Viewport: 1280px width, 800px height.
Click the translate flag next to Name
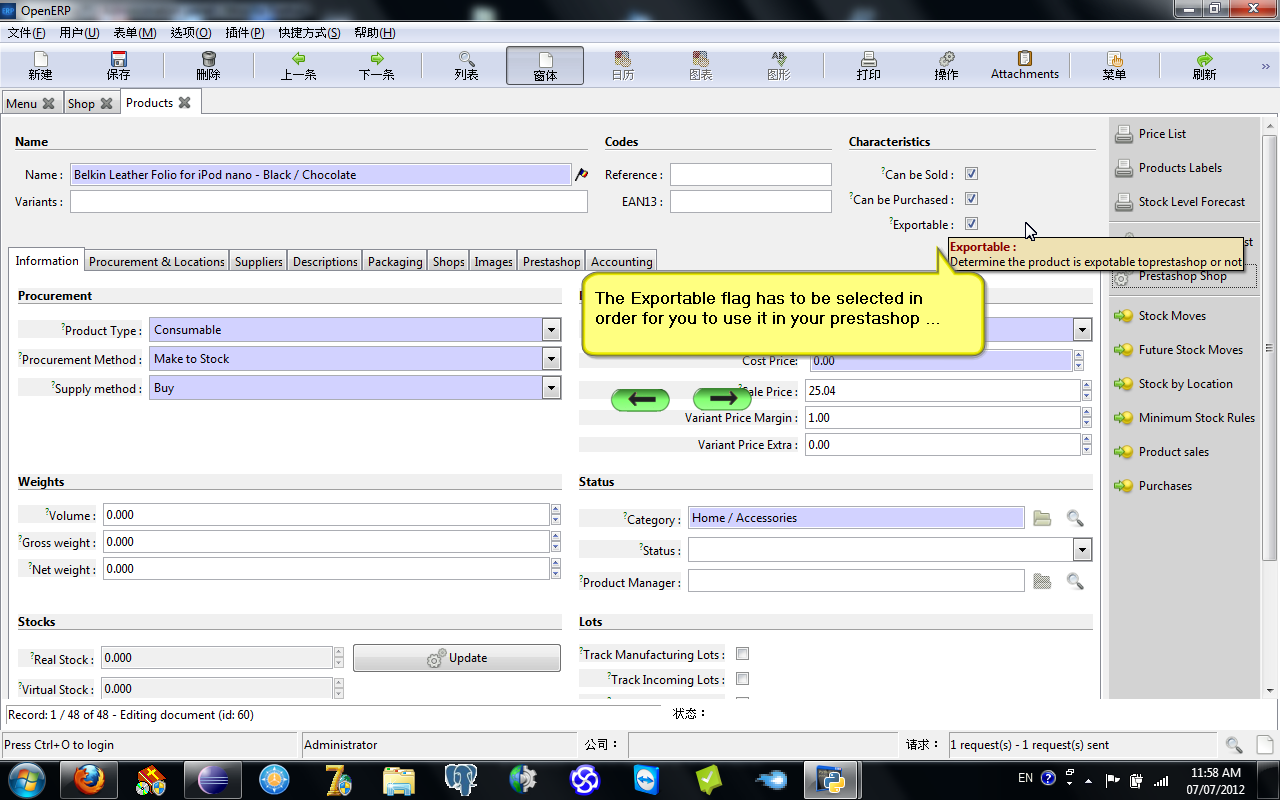(581, 174)
